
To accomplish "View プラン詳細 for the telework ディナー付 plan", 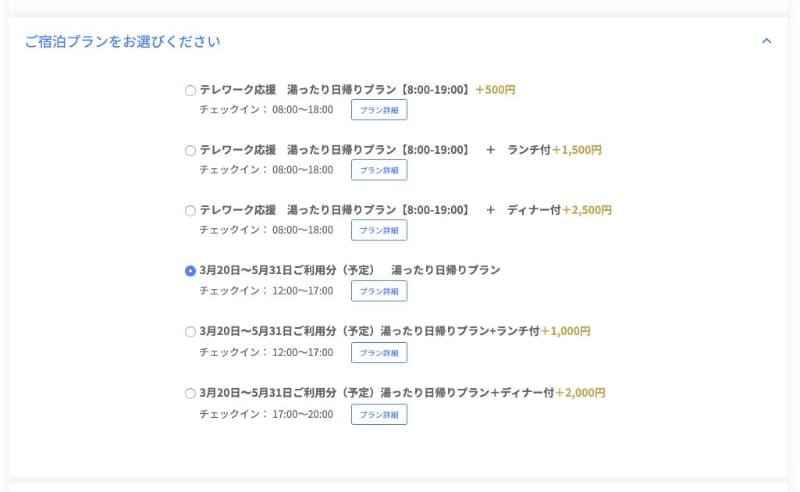I will 379,230.
